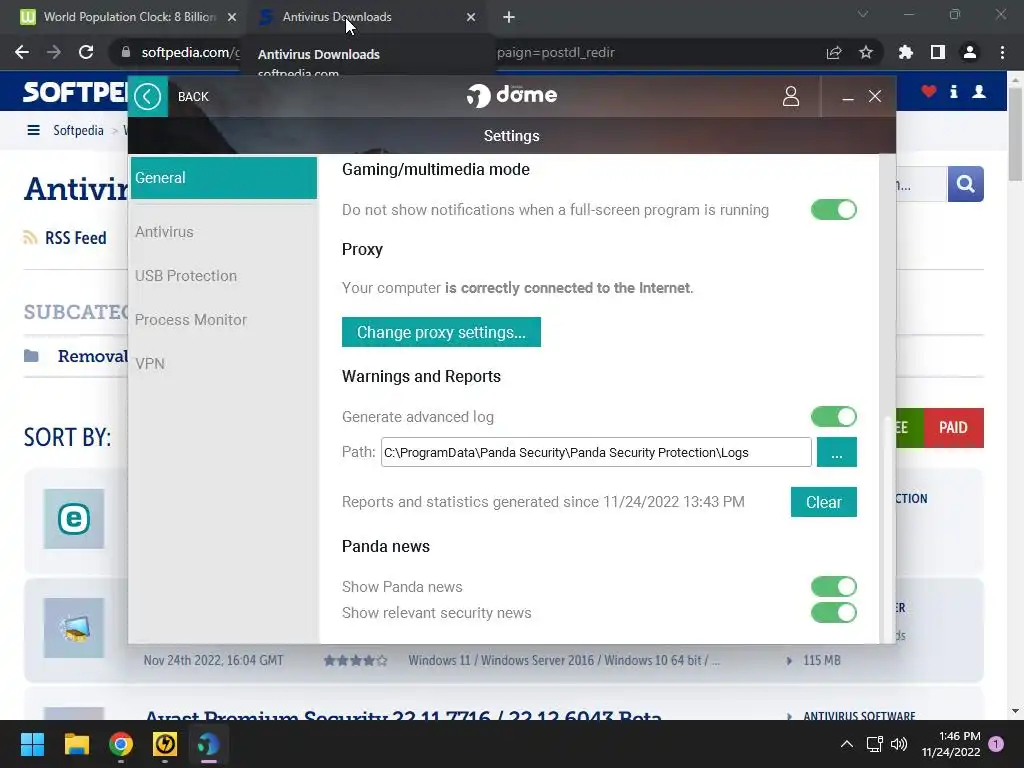Click the 115 MB download size text
This screenshot has width=1024, height=768.
pos(822,660)
